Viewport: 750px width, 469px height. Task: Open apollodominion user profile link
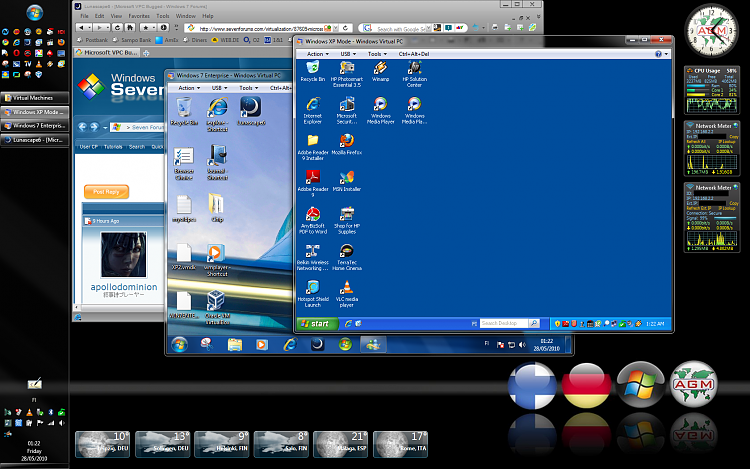[x=124, y=287]
